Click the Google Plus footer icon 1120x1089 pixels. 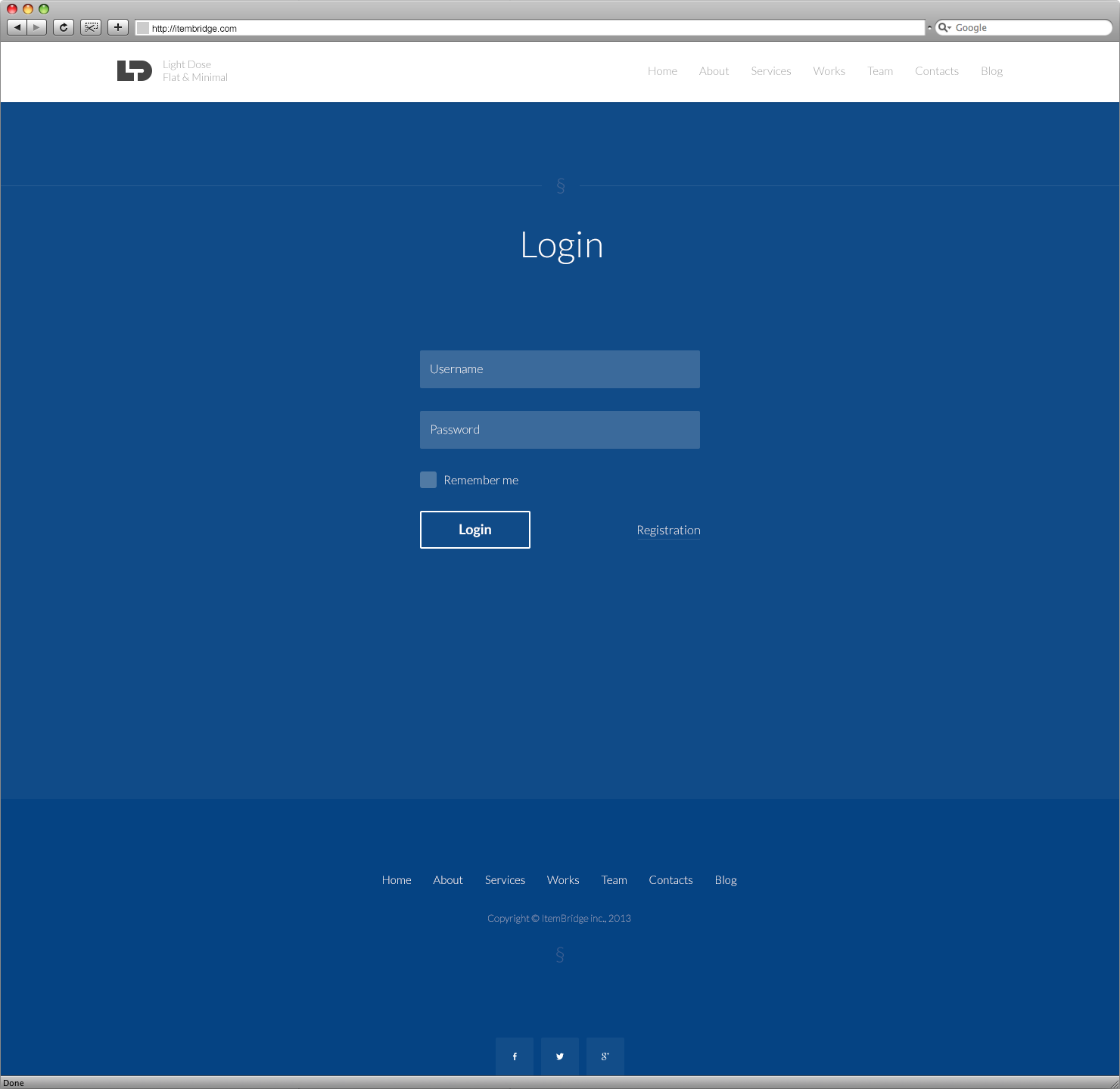[x=605, y=1056]
